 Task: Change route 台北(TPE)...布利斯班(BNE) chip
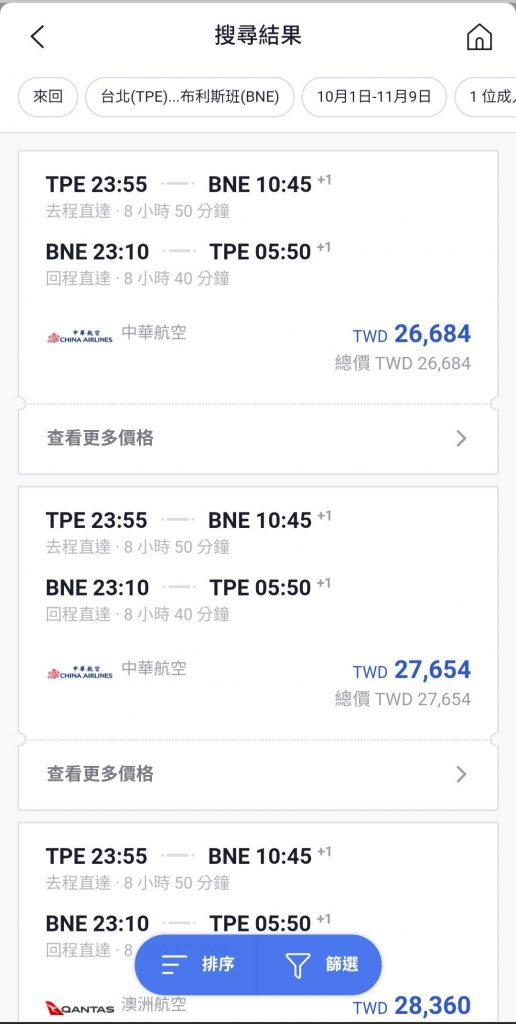click(x=190, y=97)
